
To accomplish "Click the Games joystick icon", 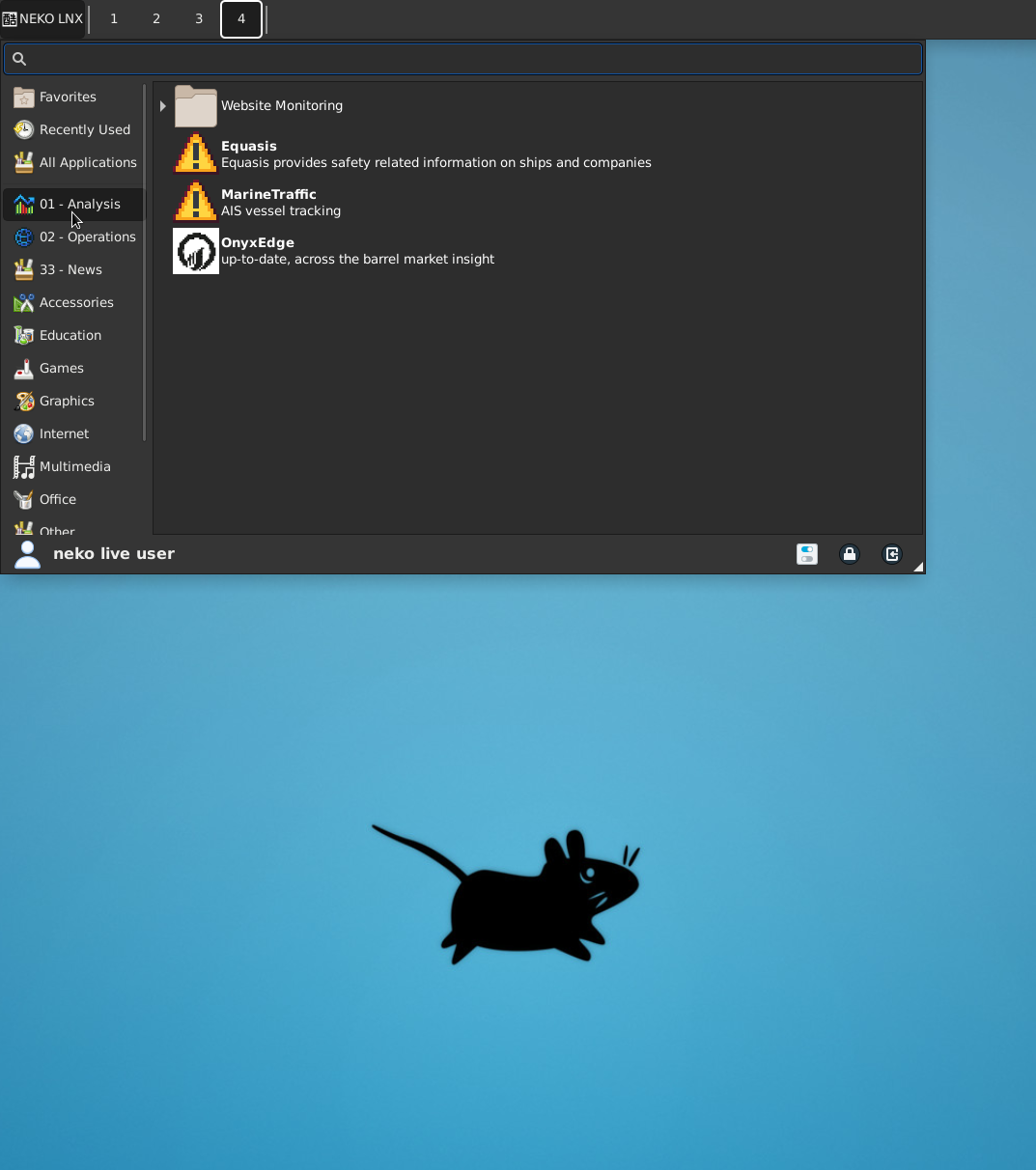I will click(24, 368).
